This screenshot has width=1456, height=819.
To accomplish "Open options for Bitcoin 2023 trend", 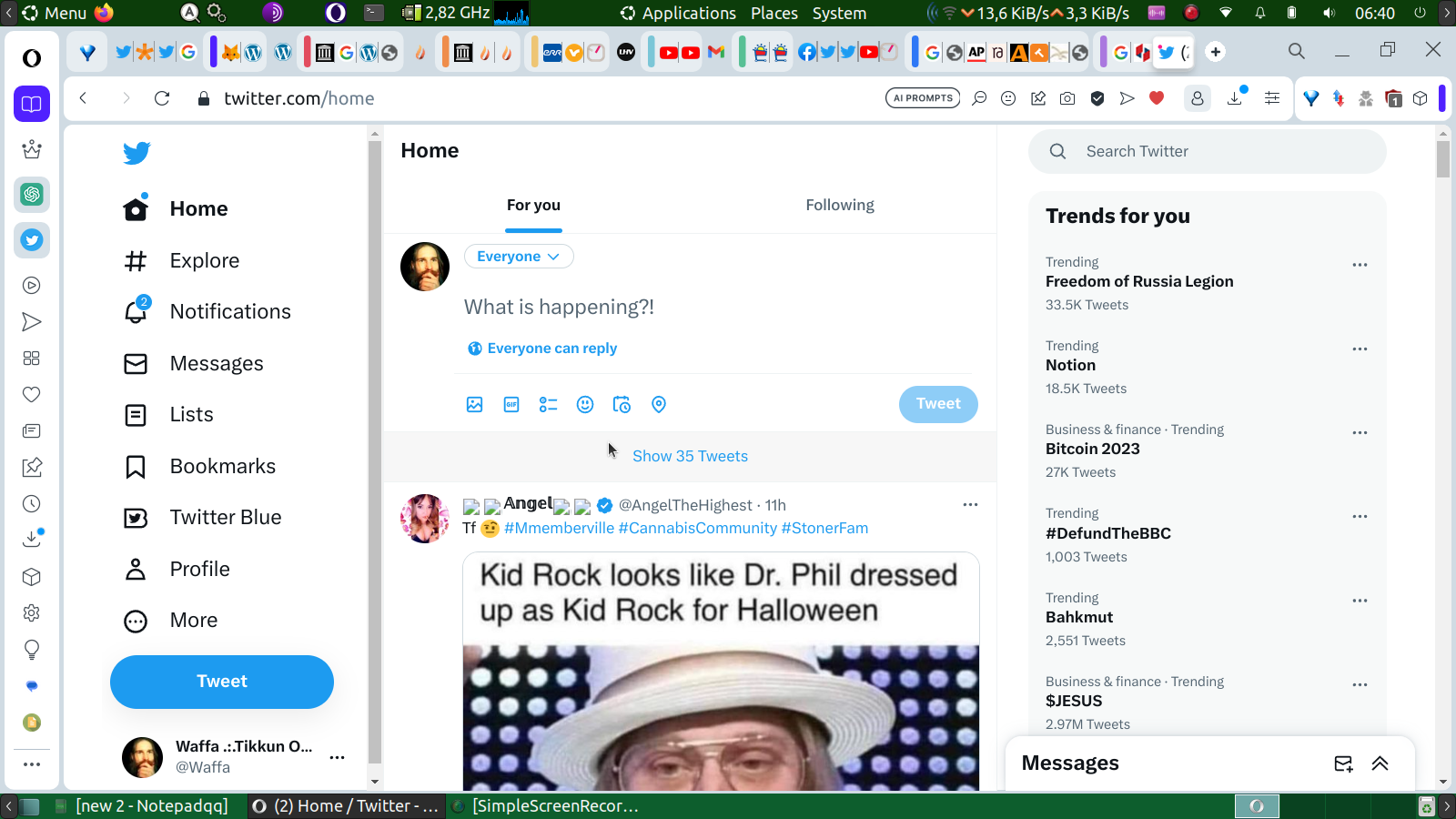I will point(1360,432).
